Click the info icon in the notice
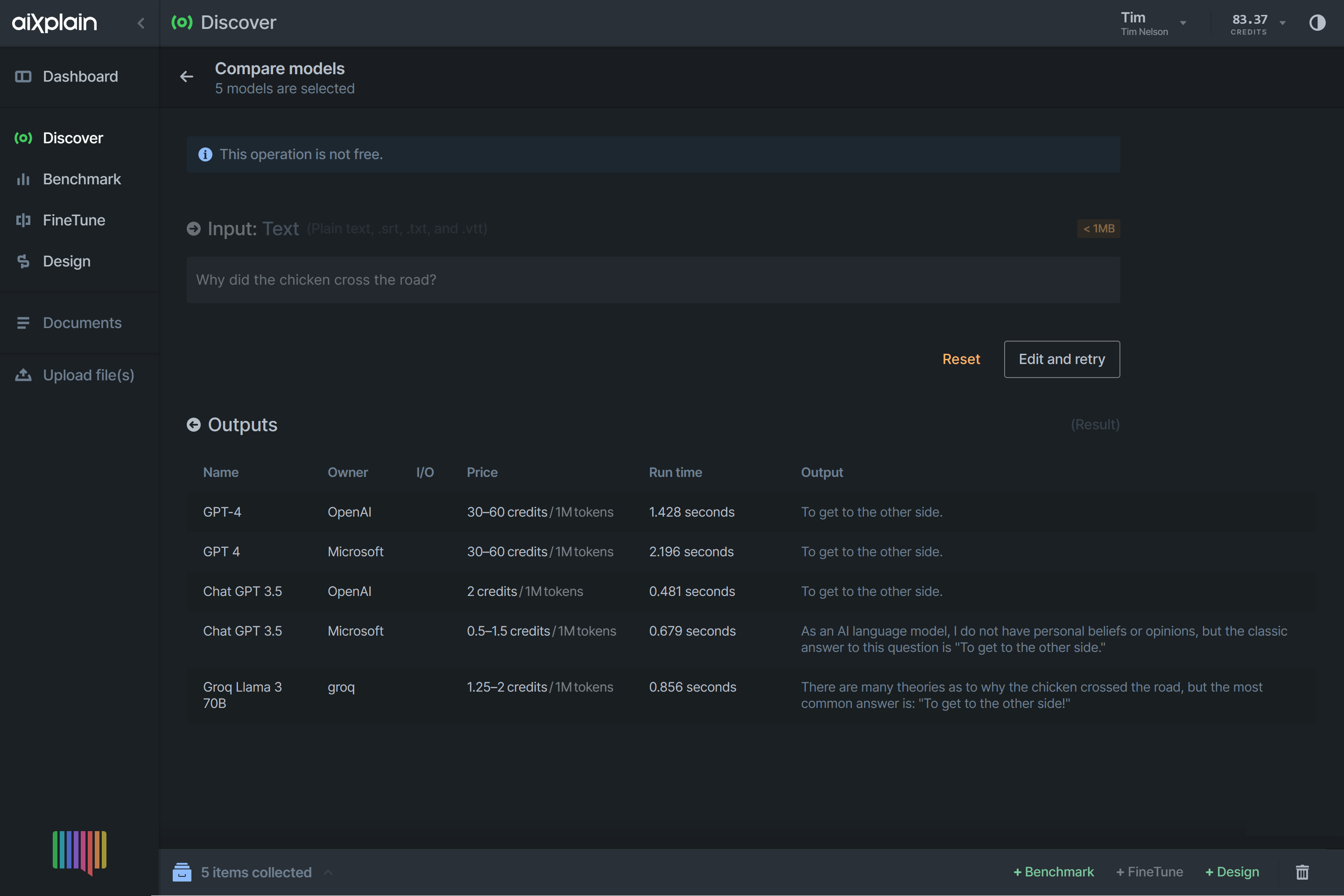The width and height of the screenshot is (1344, 896). pos(205,155)
